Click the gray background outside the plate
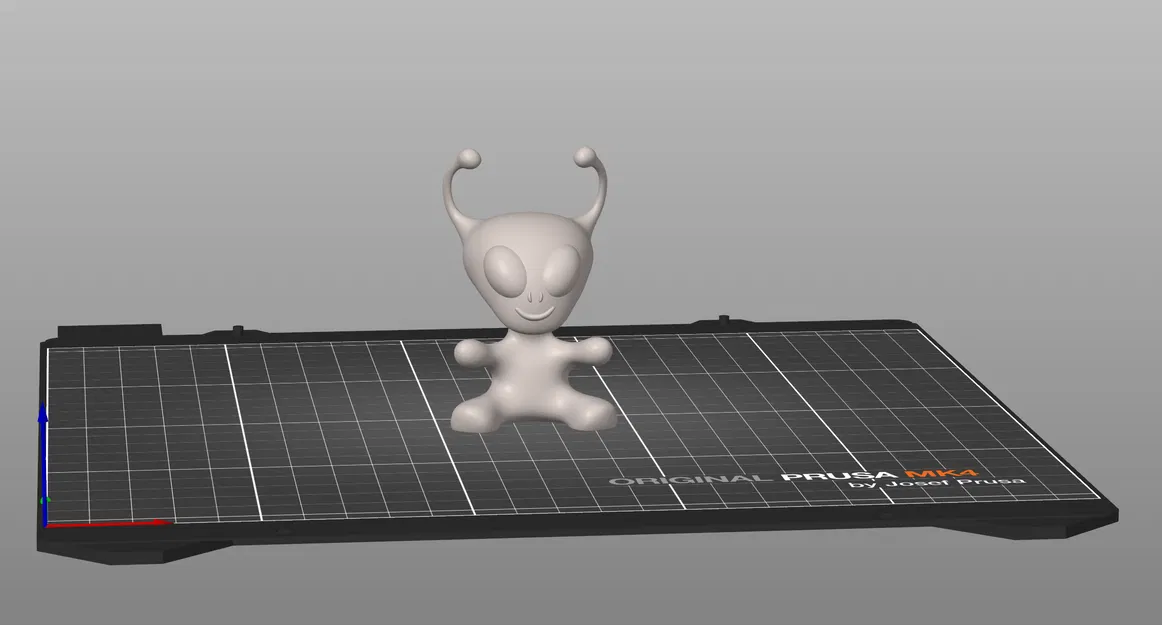The image size is (1162, 625). (200, 100)
